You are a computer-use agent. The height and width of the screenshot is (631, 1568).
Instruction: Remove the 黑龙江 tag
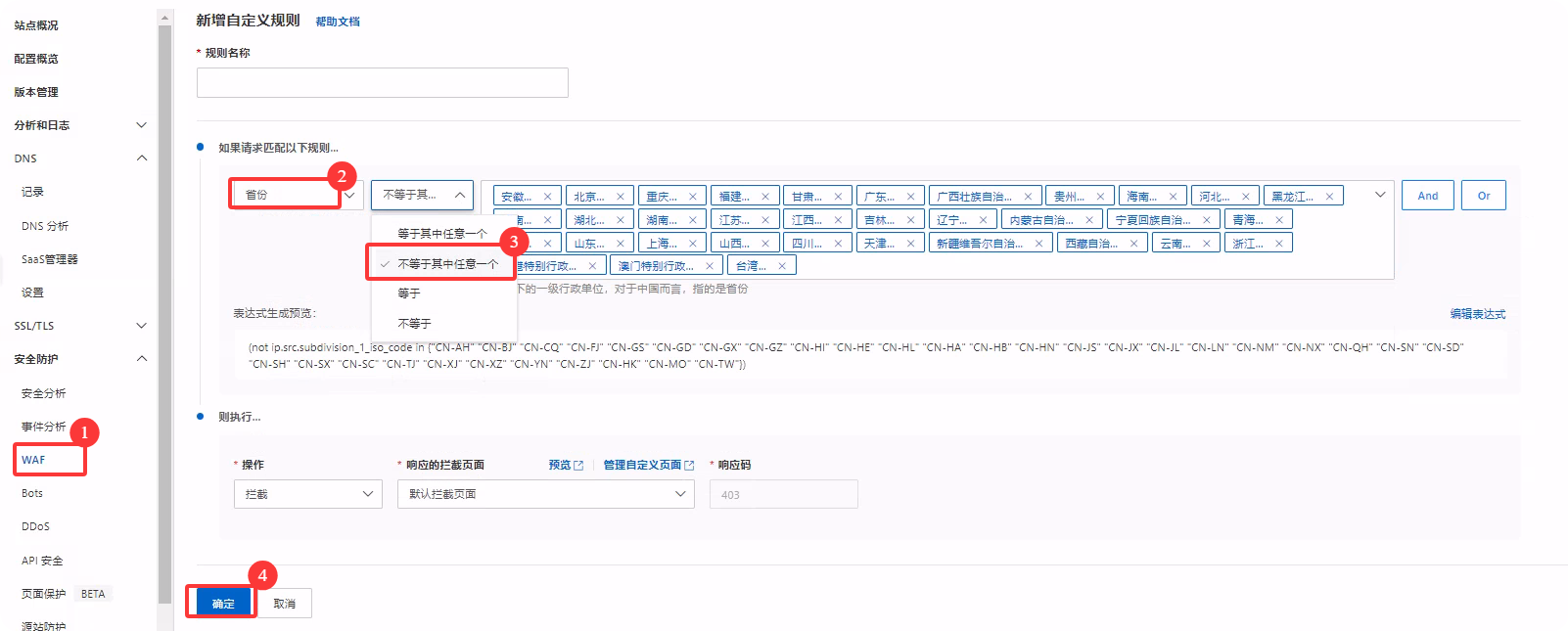1329,197
